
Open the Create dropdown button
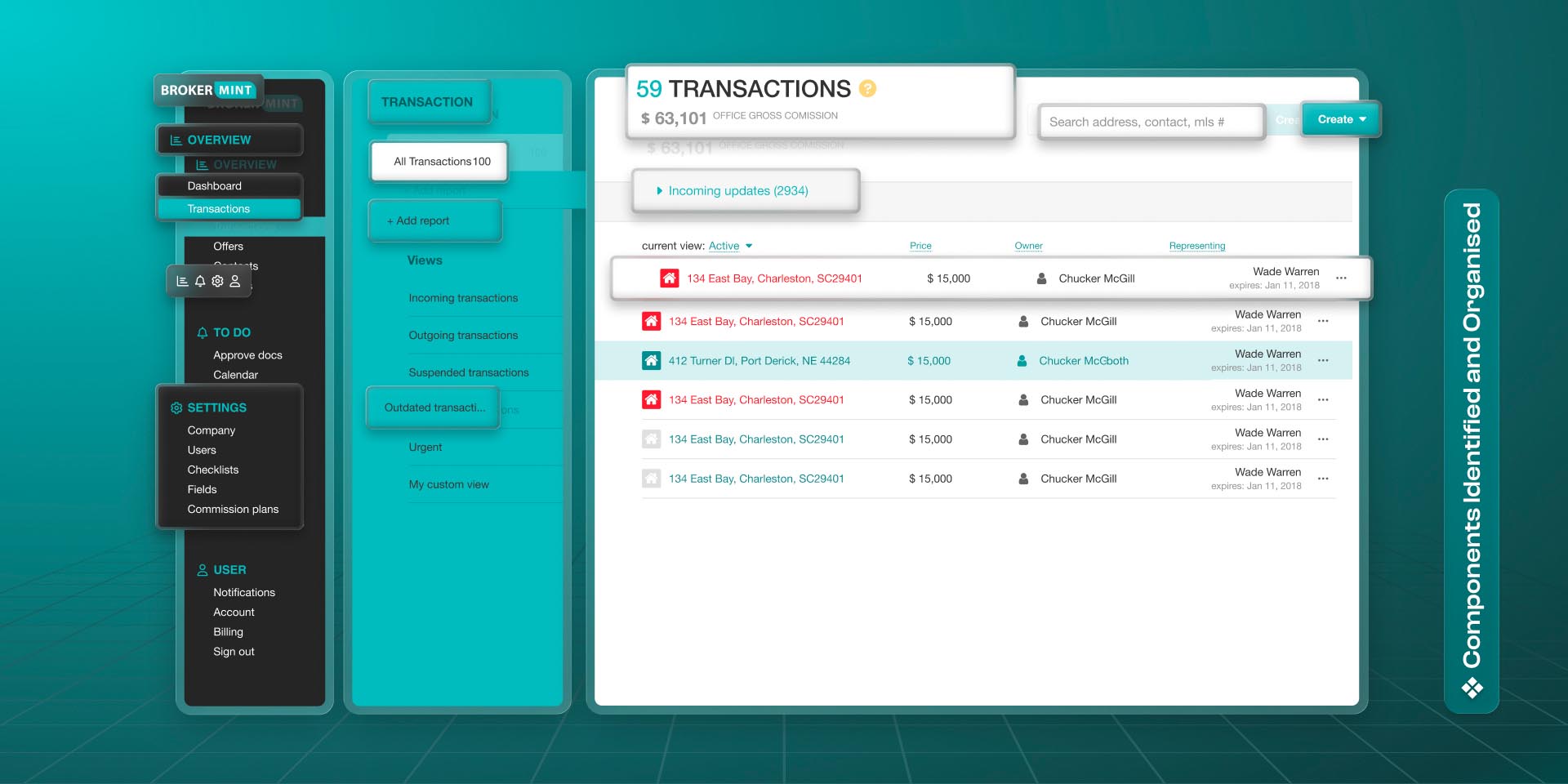coord(1340,119)
